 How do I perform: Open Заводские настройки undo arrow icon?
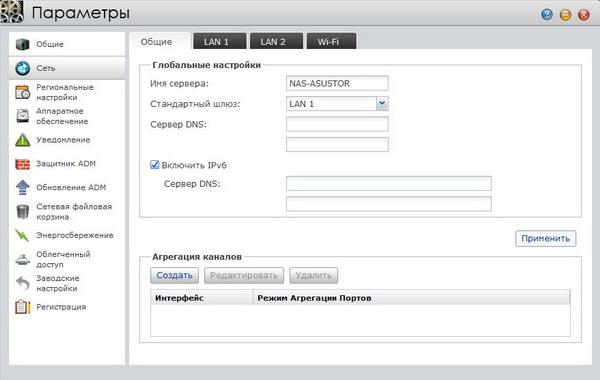pyautogui.click(x=23, y=284)
